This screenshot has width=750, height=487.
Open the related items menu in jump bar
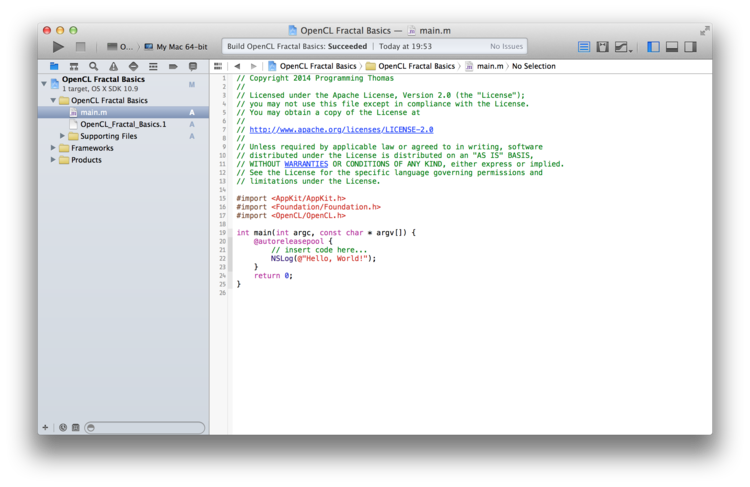point(218,66)
